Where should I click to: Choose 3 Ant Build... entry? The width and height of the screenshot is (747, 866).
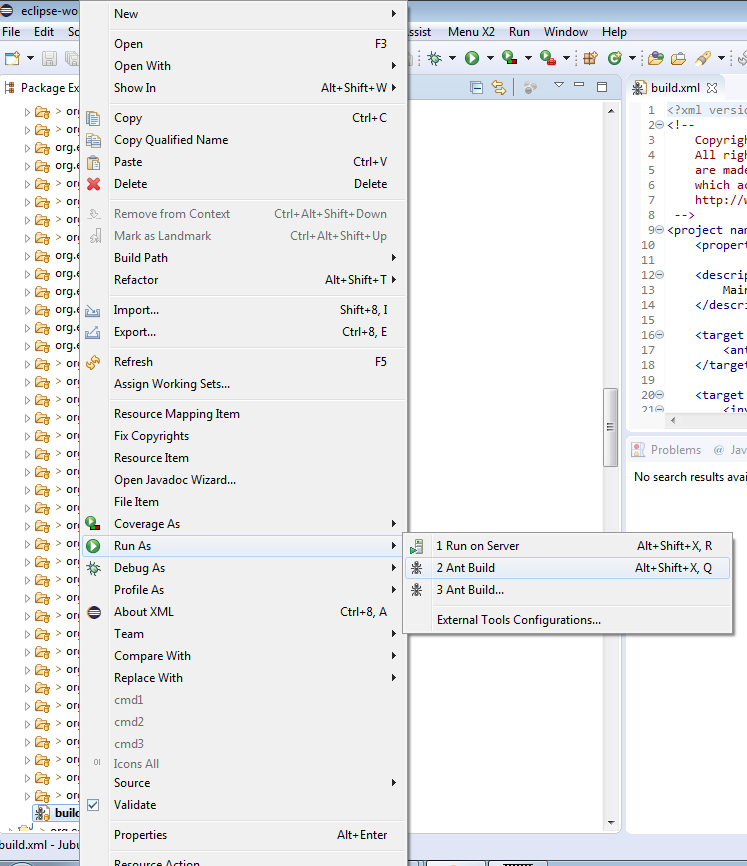567,590
